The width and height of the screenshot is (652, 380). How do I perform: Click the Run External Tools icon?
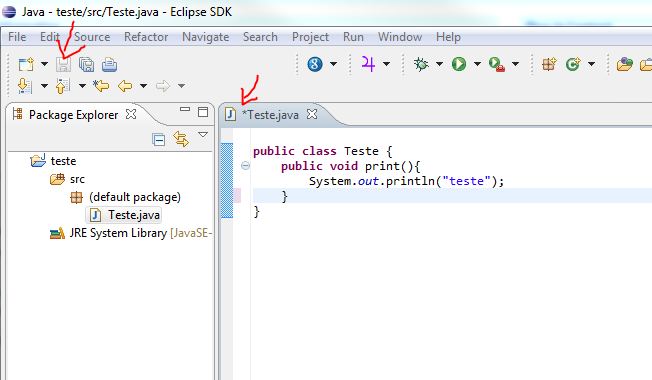coord(497,64)
